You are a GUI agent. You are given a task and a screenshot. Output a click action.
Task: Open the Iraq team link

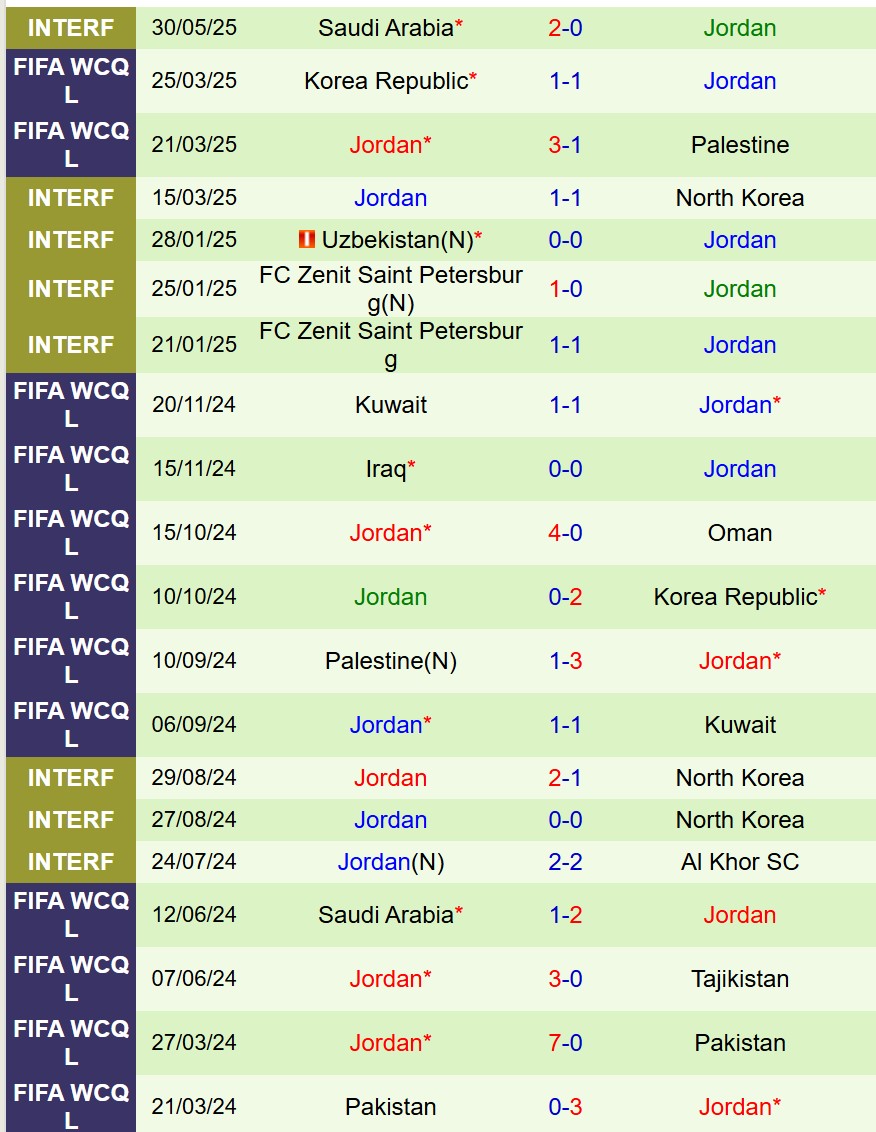[385, 469]
